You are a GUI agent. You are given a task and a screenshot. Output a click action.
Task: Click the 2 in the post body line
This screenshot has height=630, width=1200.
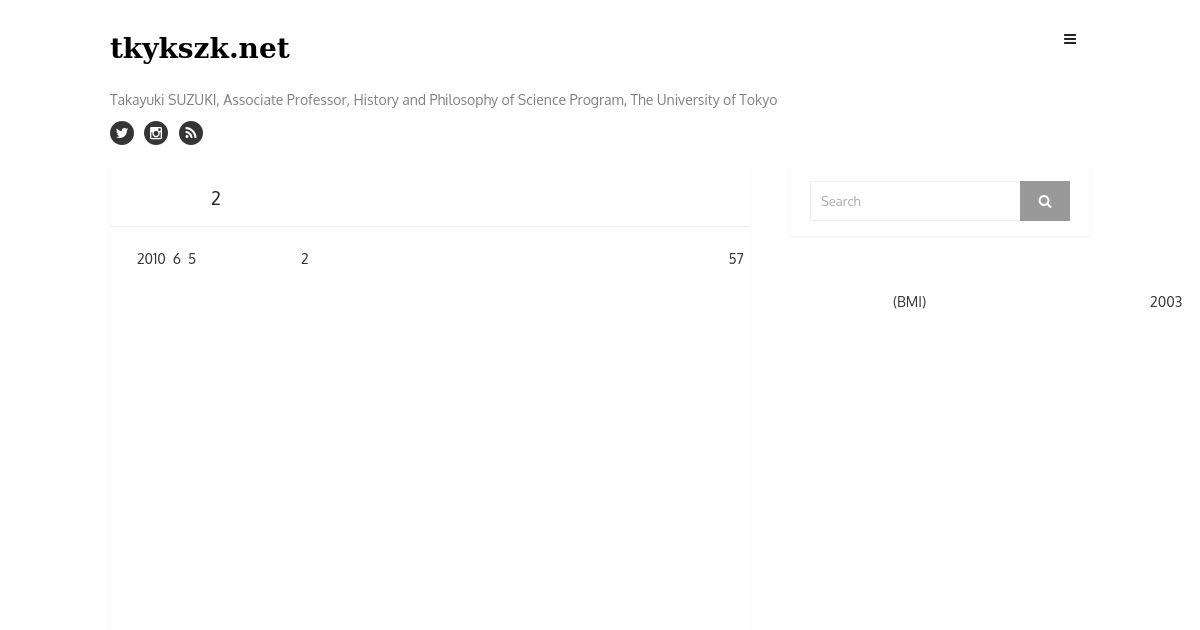(305, 259)
